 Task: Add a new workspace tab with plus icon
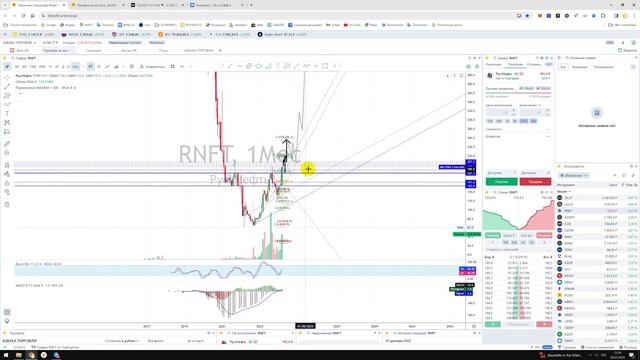click(x=220, y=51)
